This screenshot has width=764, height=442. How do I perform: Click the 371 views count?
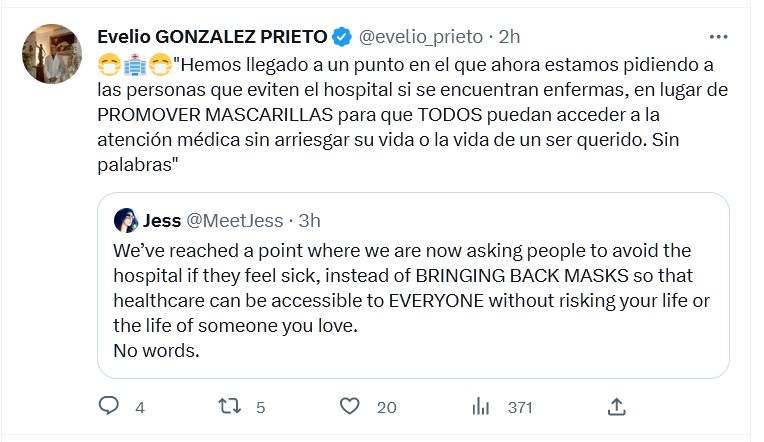(x=519, y=407)
